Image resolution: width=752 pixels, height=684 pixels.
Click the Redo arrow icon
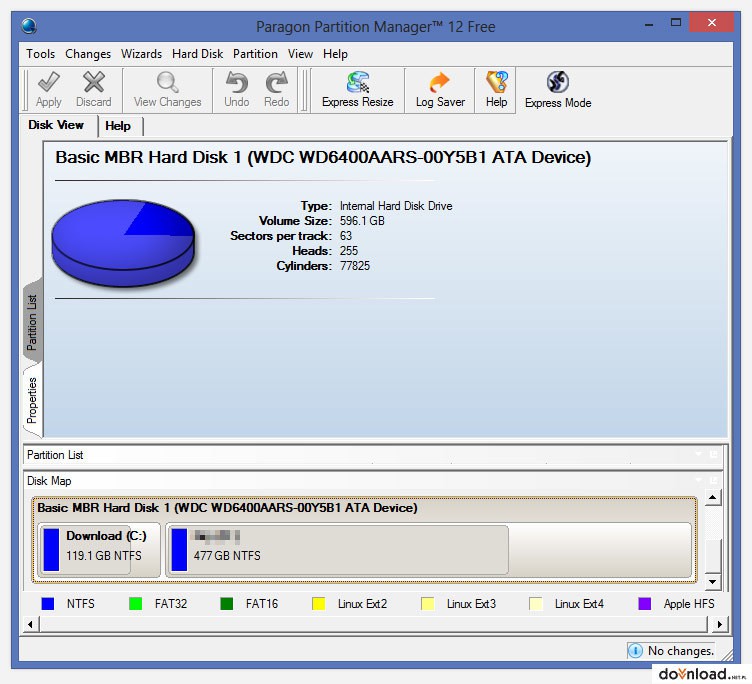[x=277, y=82]
